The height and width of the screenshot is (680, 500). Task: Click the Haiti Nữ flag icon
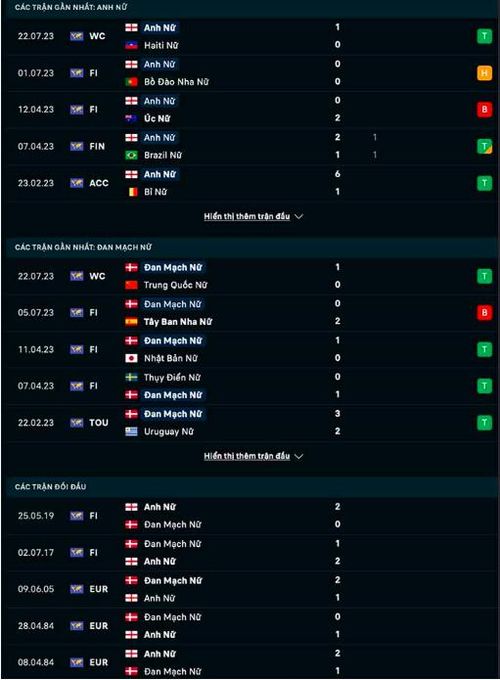coord(131,45)
